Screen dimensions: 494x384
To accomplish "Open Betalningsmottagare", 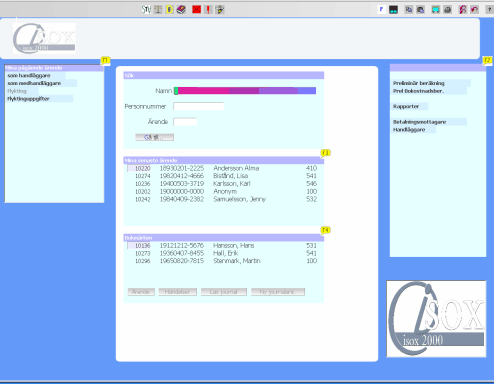I will tap(419, 122).
